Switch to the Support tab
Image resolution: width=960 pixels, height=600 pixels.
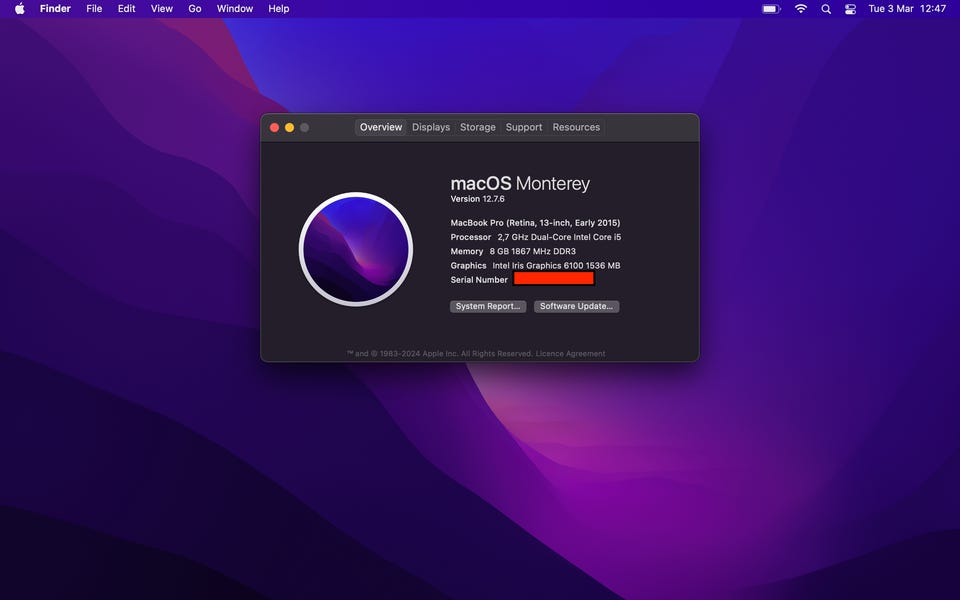pos(524,127)
